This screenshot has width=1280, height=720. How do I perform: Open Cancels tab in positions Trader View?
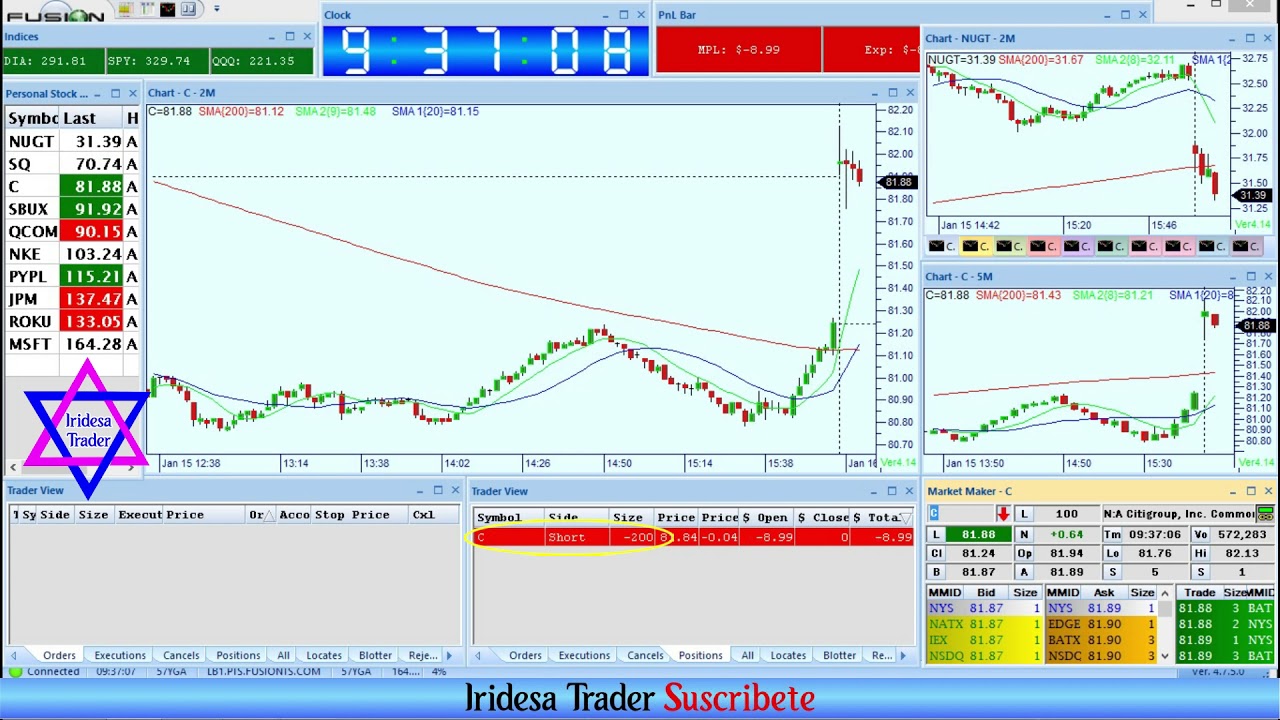tap(645, 656)
